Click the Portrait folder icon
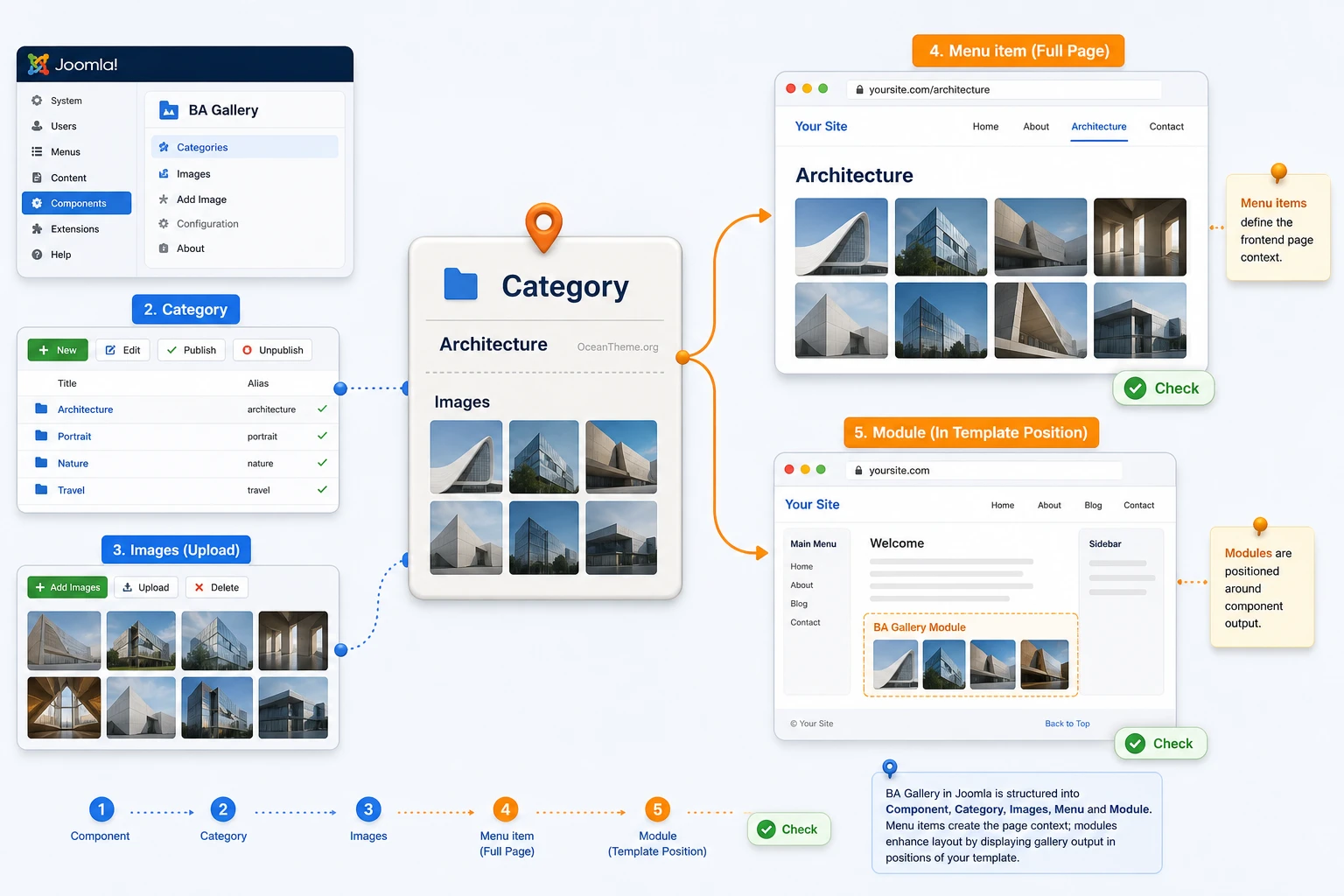Viewport: 1344px width, 896px height. coord(41,436)
